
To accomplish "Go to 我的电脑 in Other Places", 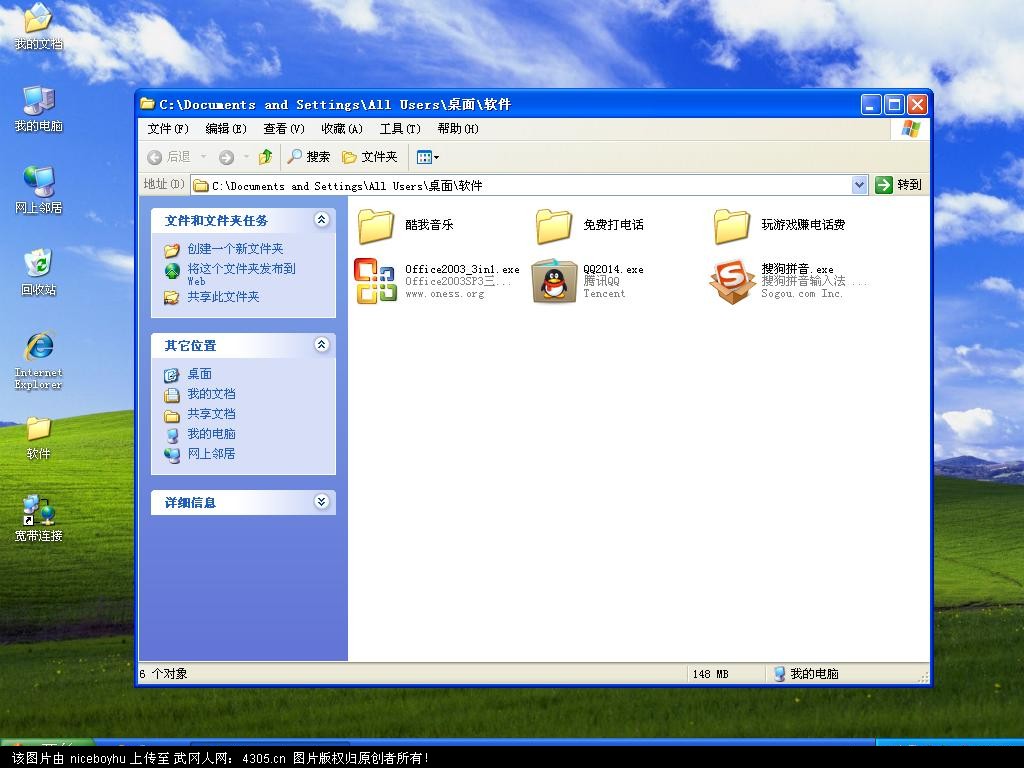I will [x=211, y=434].
